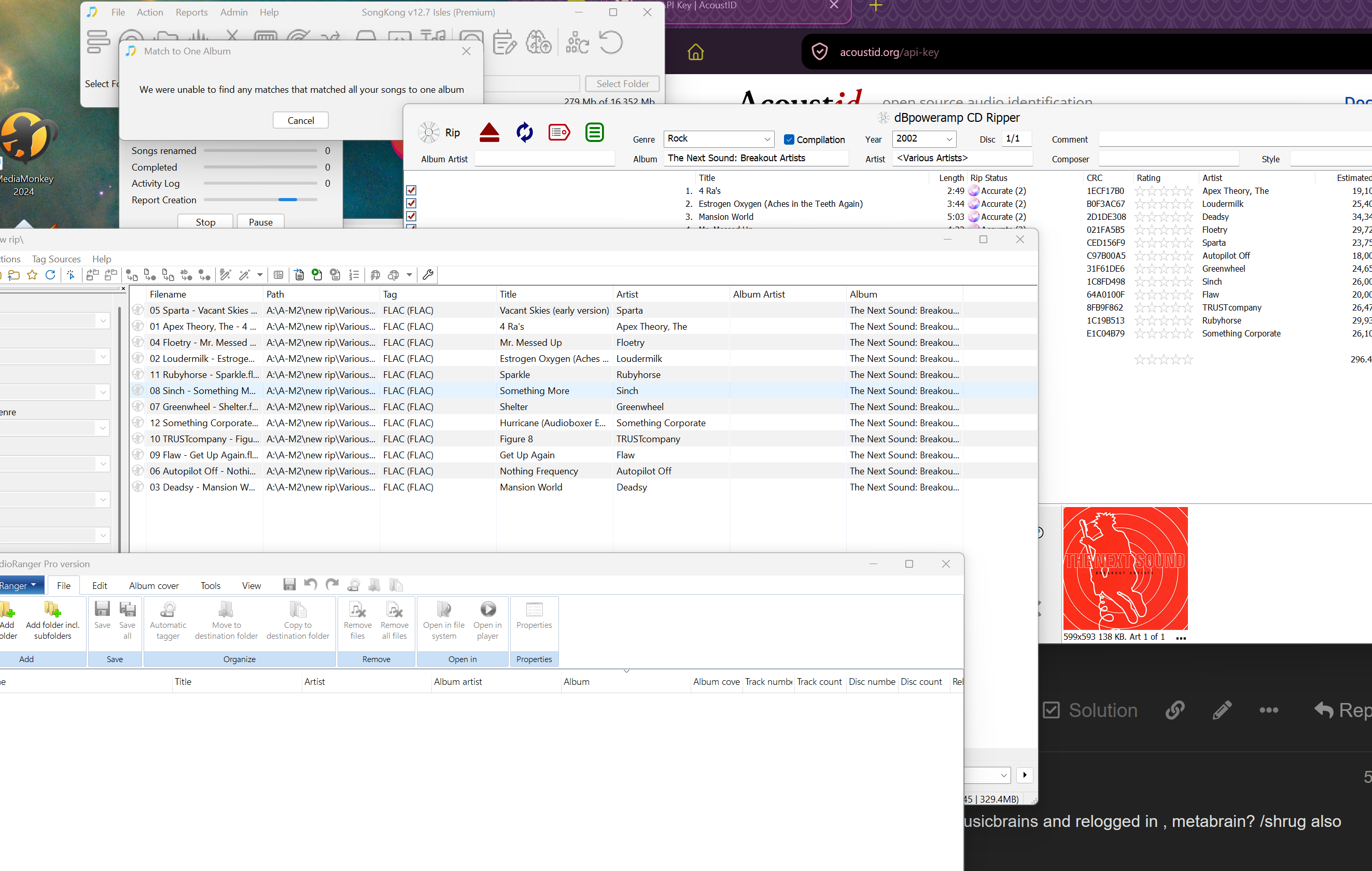Image resolution: width=1372 pixels, height=871 pixels.
Task: Click the Actions lightning wand icon in Mp3tag
Action: point(226,275)
